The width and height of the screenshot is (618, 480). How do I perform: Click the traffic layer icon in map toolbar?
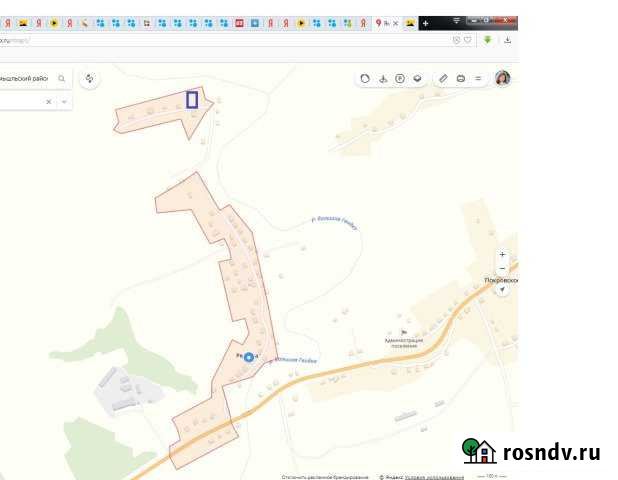[x=364, y=78]
